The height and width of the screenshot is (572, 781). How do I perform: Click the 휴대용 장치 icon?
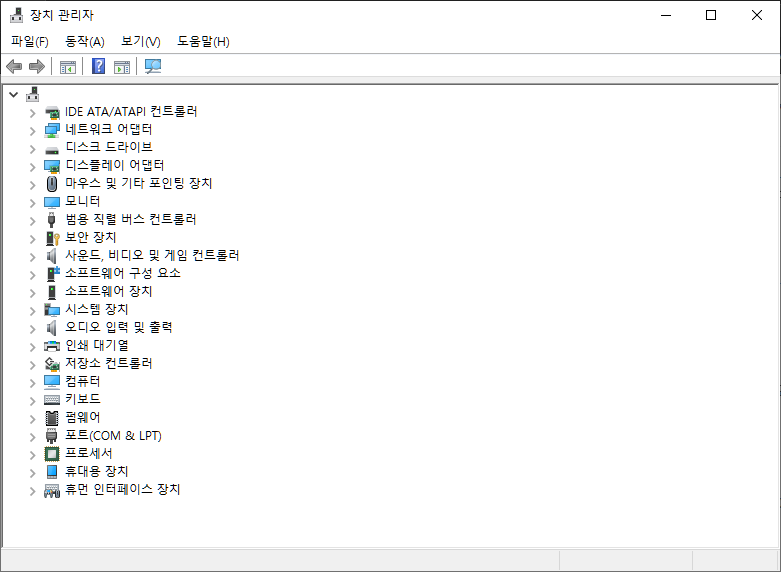pyautogui.click(x=52, y=471)
